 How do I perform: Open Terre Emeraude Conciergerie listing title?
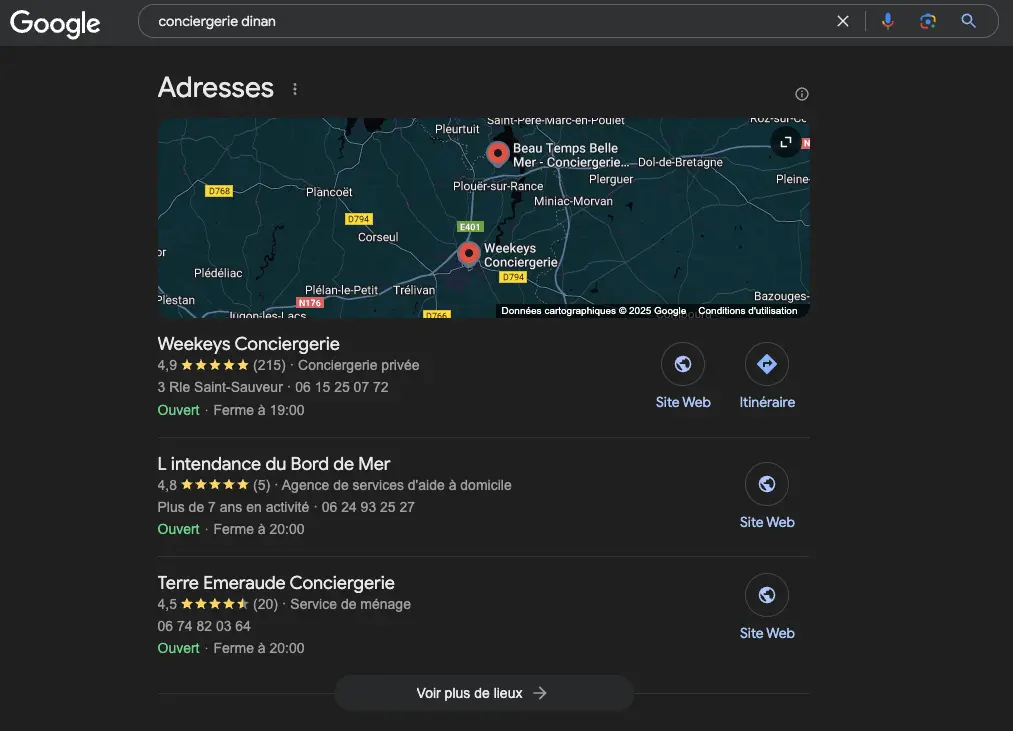click(x=276, y=583)
